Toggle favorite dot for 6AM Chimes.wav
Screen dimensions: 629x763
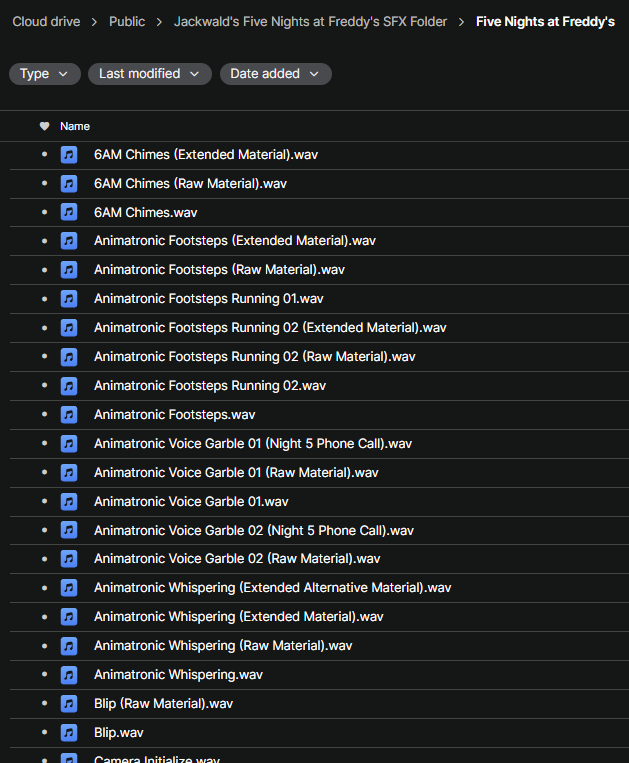point(44,212)
